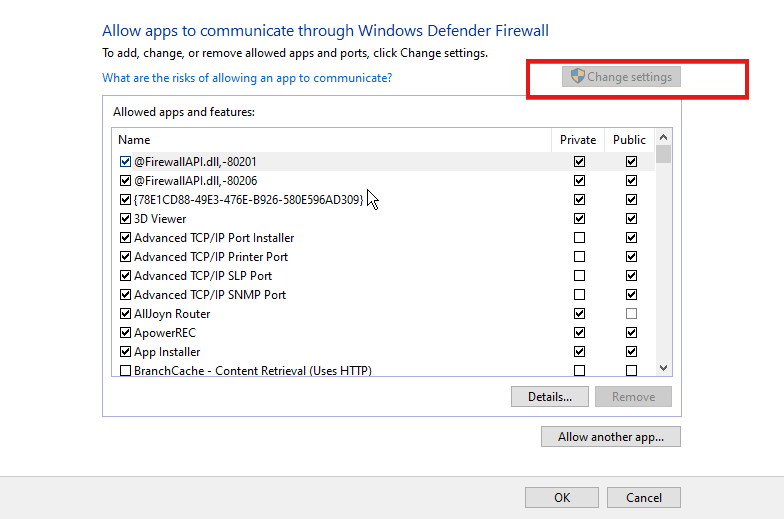The height and width of the screenshot is (519, 784).
Task: Confirm with the OK button
Action: [562, 498]
